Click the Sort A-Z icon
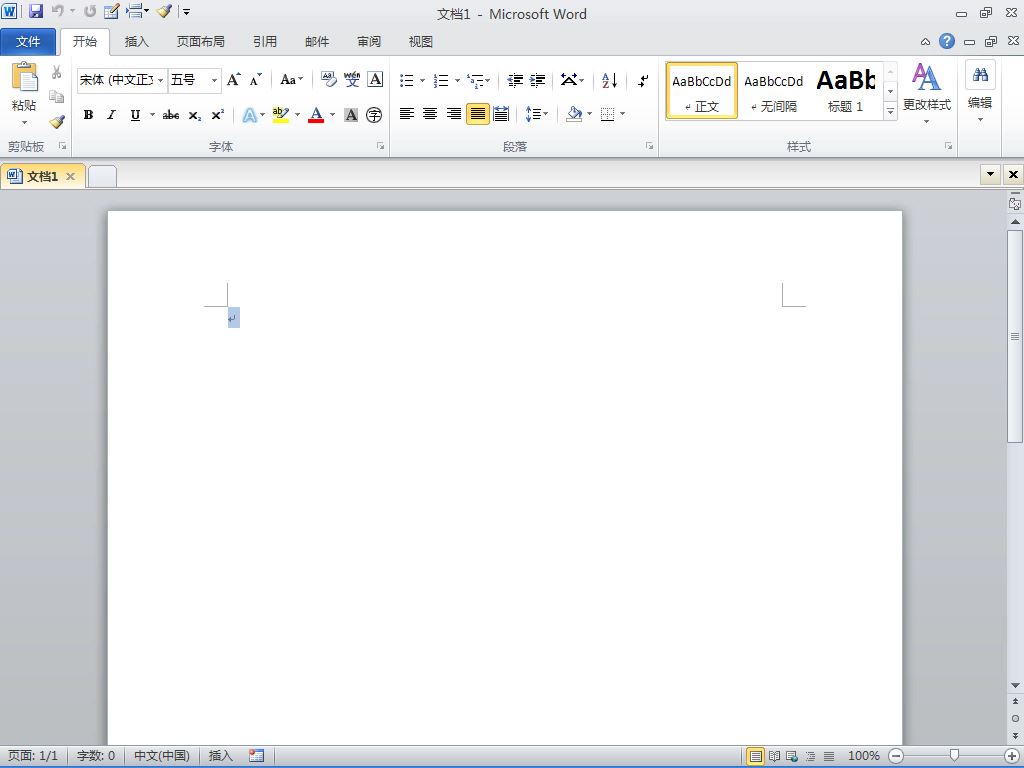 point(609,80)
